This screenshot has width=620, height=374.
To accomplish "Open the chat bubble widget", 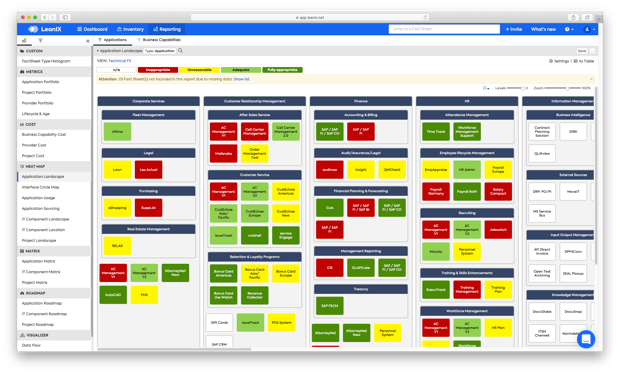I will tap(586, 339).
